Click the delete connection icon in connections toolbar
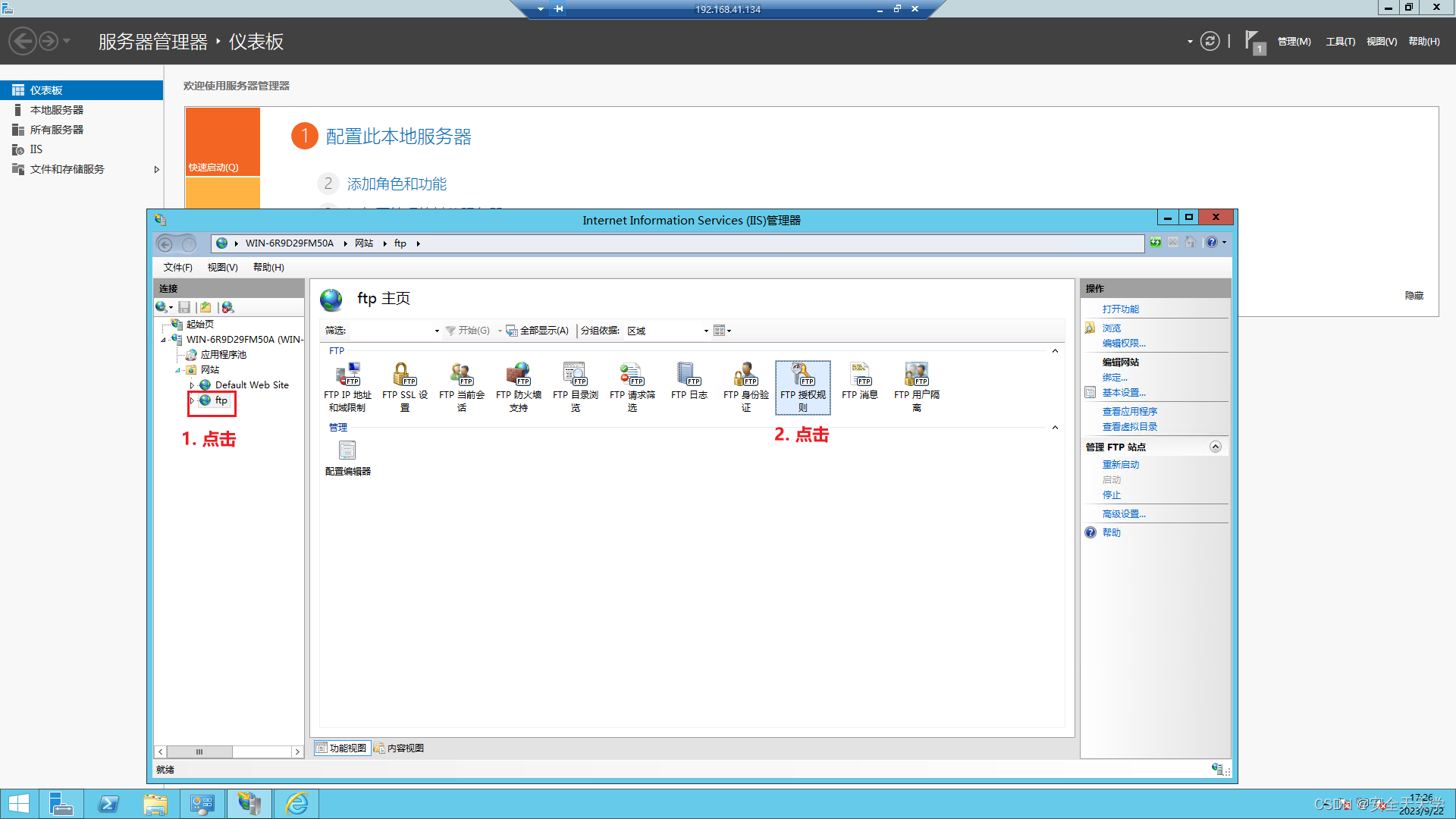 point(227,307)
